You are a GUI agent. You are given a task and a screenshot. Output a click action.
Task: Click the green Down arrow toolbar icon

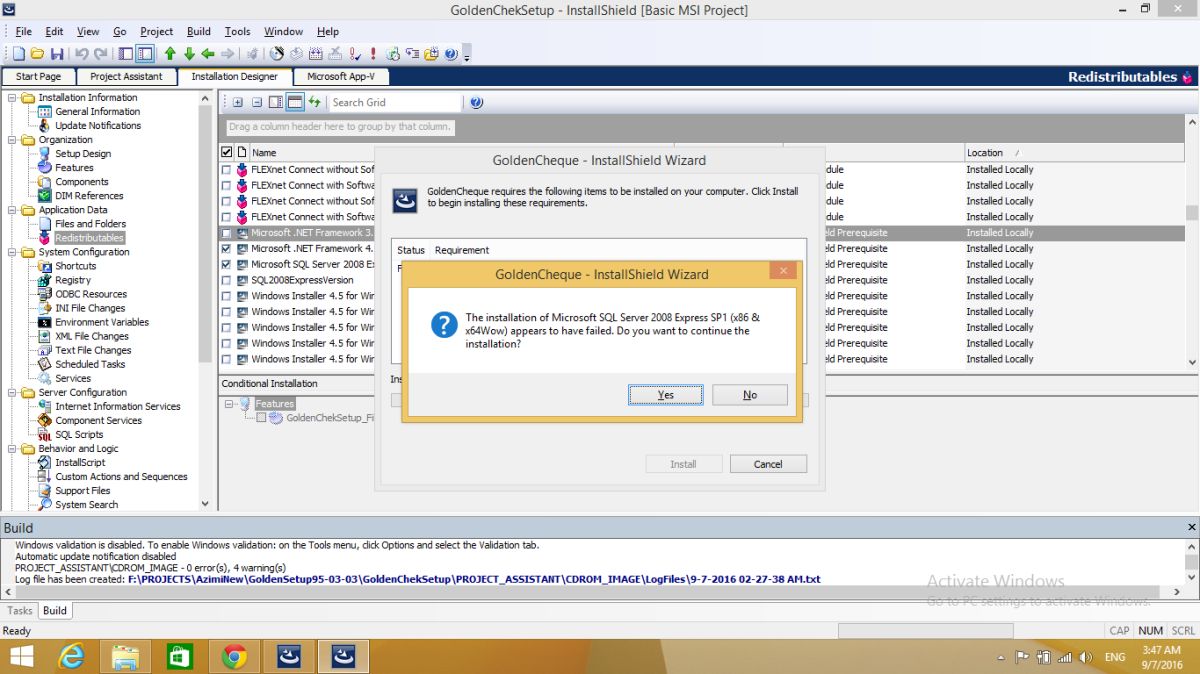click(189, 54)
